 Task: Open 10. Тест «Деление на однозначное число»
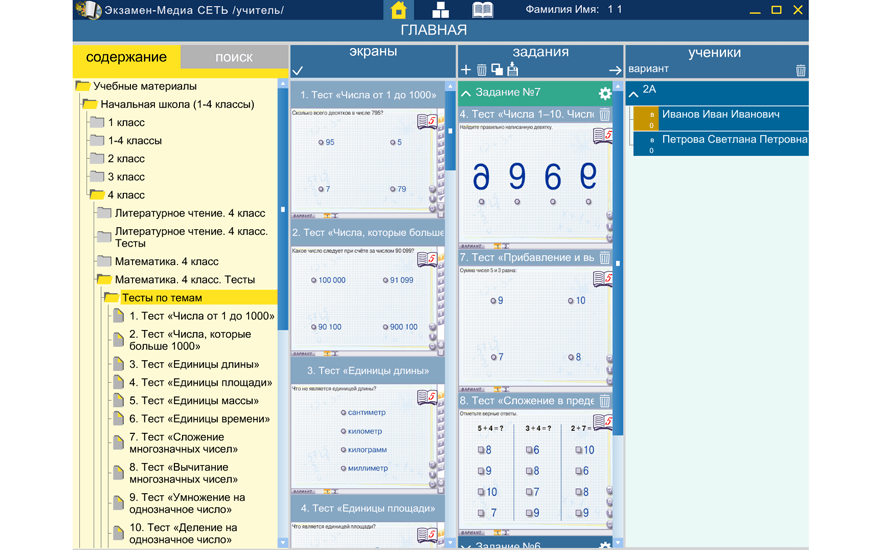(183, 533)
